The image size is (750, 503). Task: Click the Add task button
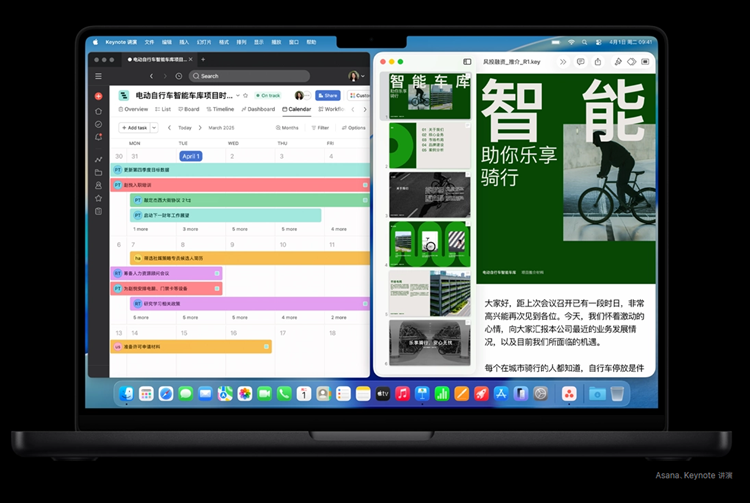(134, 128)
